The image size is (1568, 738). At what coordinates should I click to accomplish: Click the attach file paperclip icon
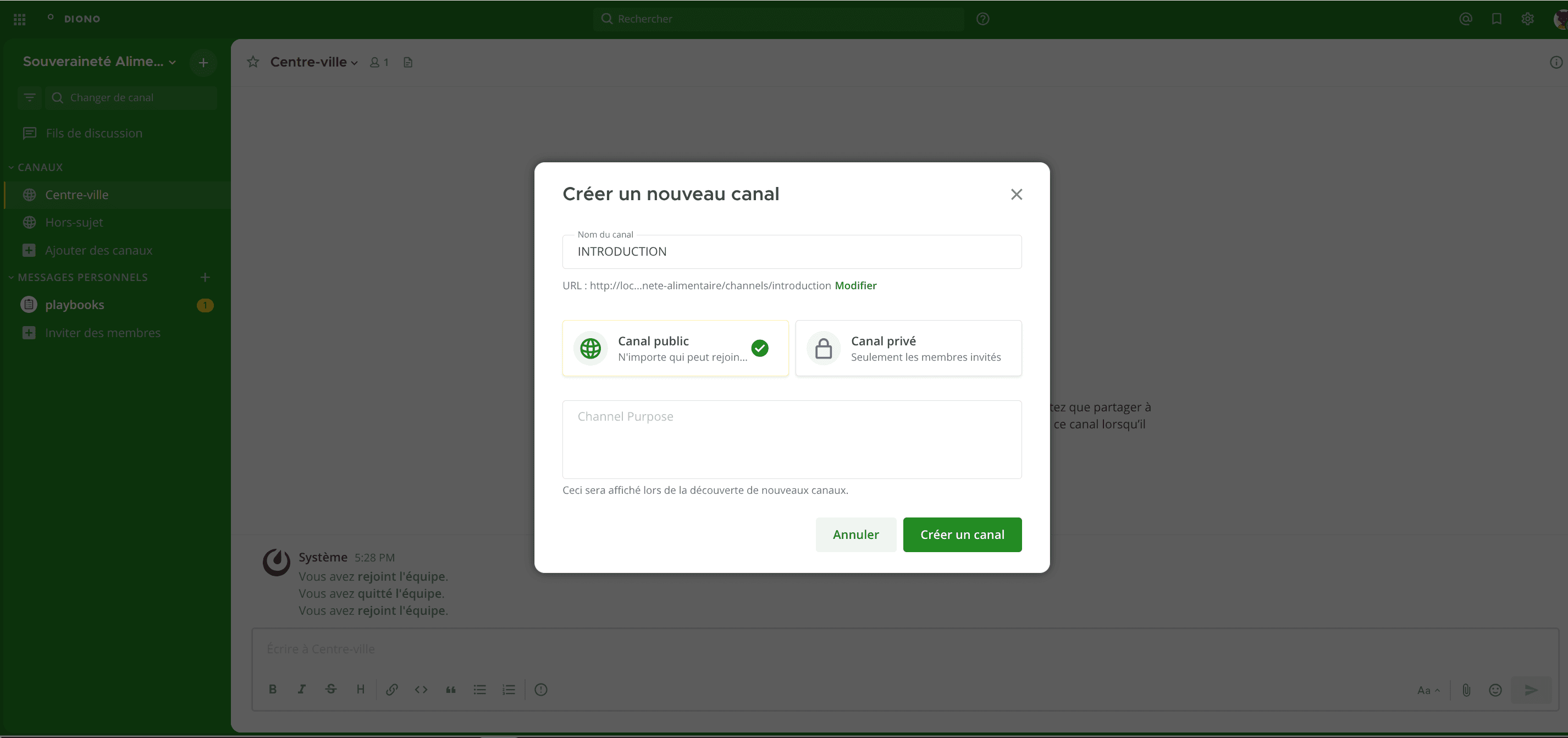click(x=1466, y=690)
